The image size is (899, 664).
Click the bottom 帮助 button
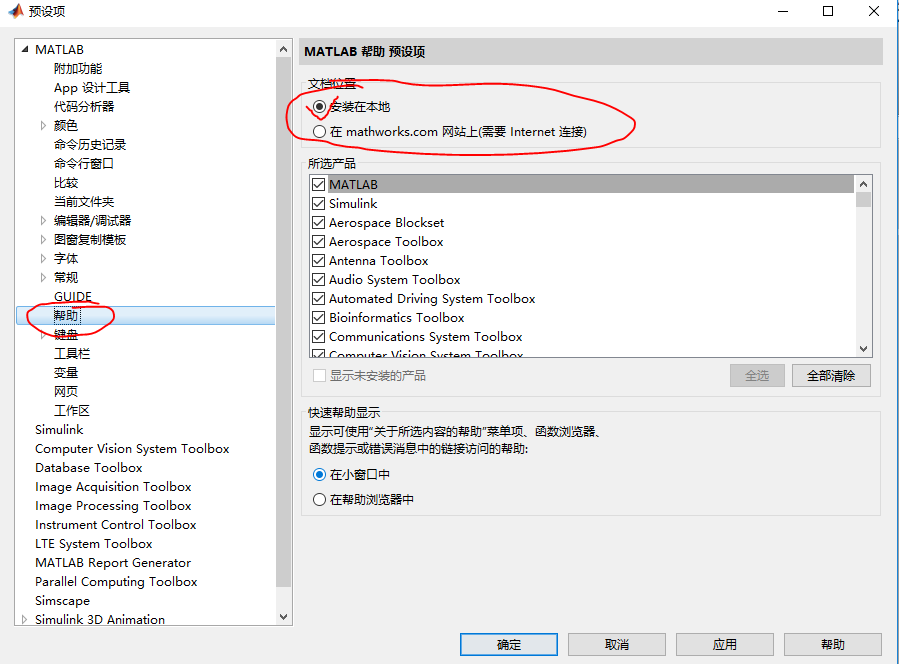point(832,645)
